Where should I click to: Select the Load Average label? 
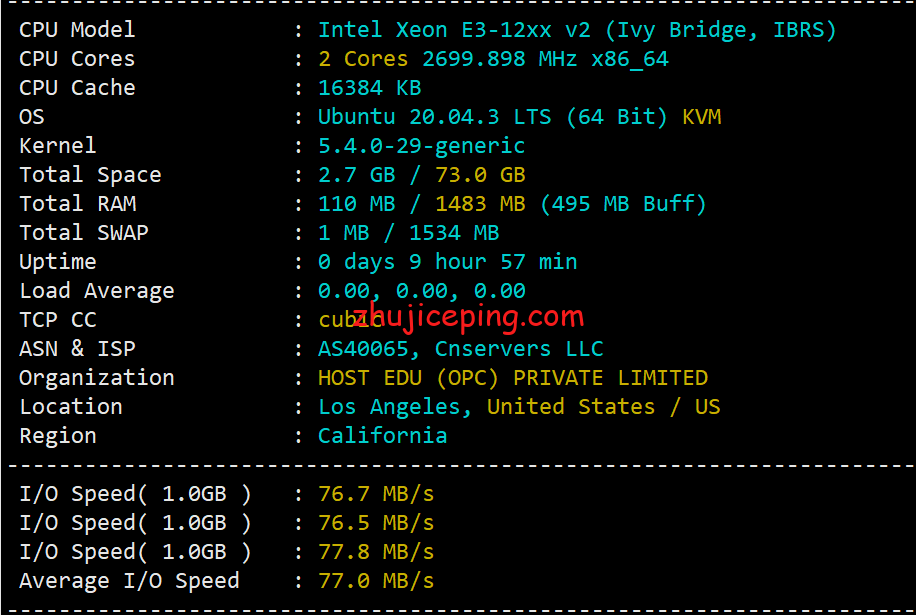(x=96, y=291)
